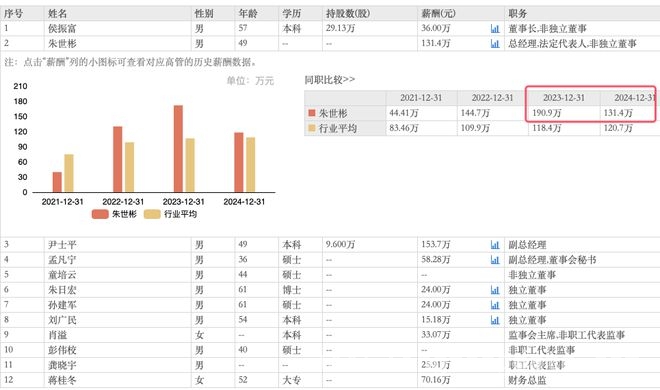The width and height of the screenshot is (660, 390).
Task: Click position text 财务总监
Action: (527, 380)
